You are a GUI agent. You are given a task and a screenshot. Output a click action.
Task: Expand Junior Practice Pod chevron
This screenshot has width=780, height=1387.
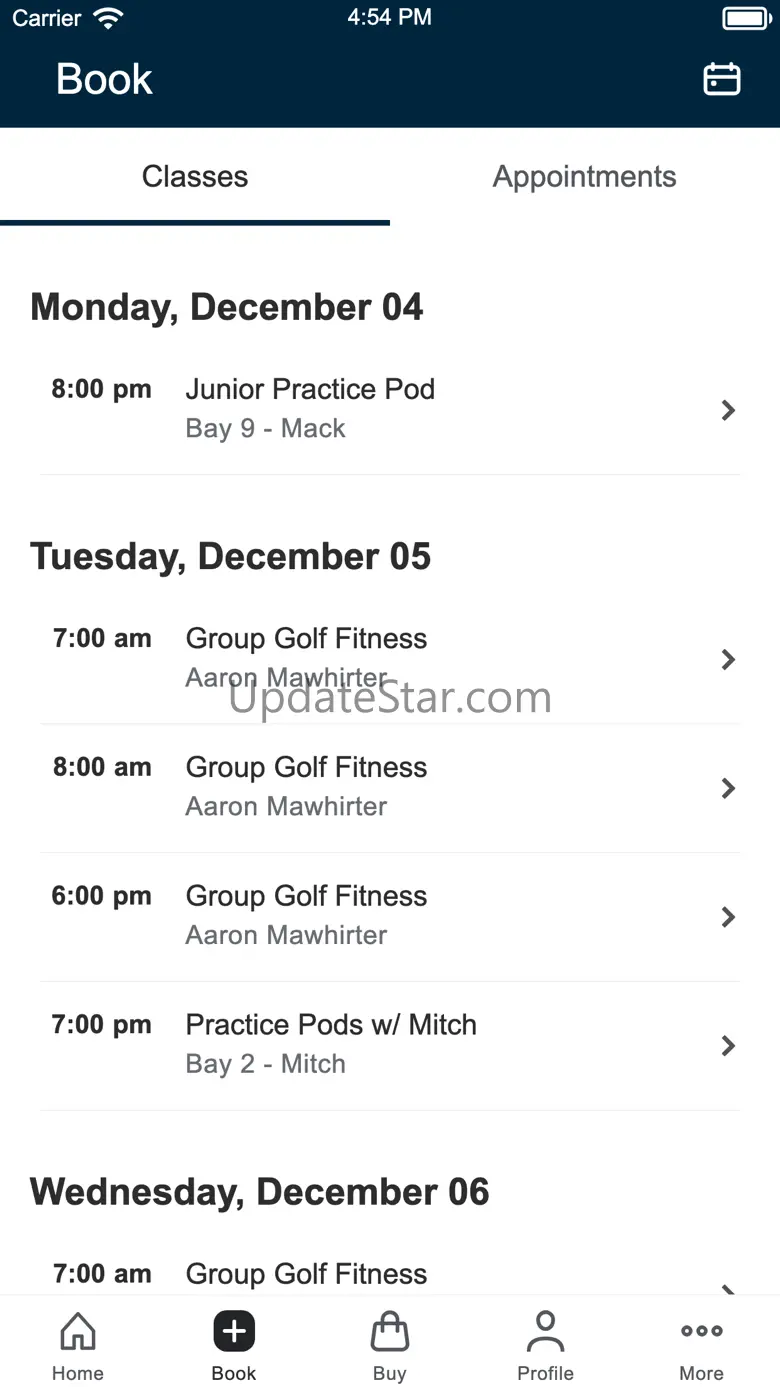(728, 410)
